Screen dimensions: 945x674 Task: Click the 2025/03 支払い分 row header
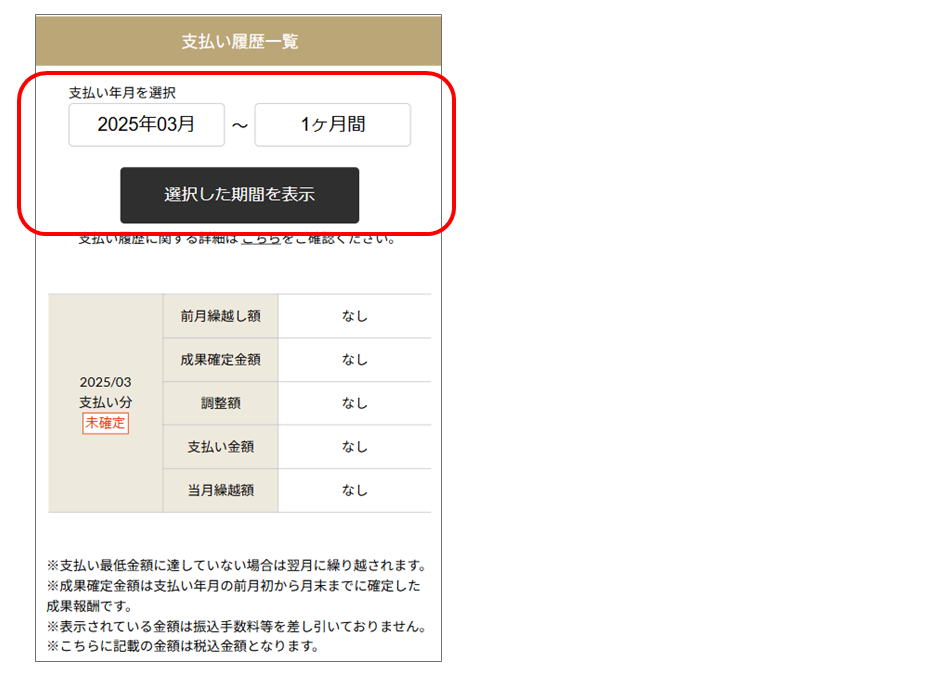point(104,394)
